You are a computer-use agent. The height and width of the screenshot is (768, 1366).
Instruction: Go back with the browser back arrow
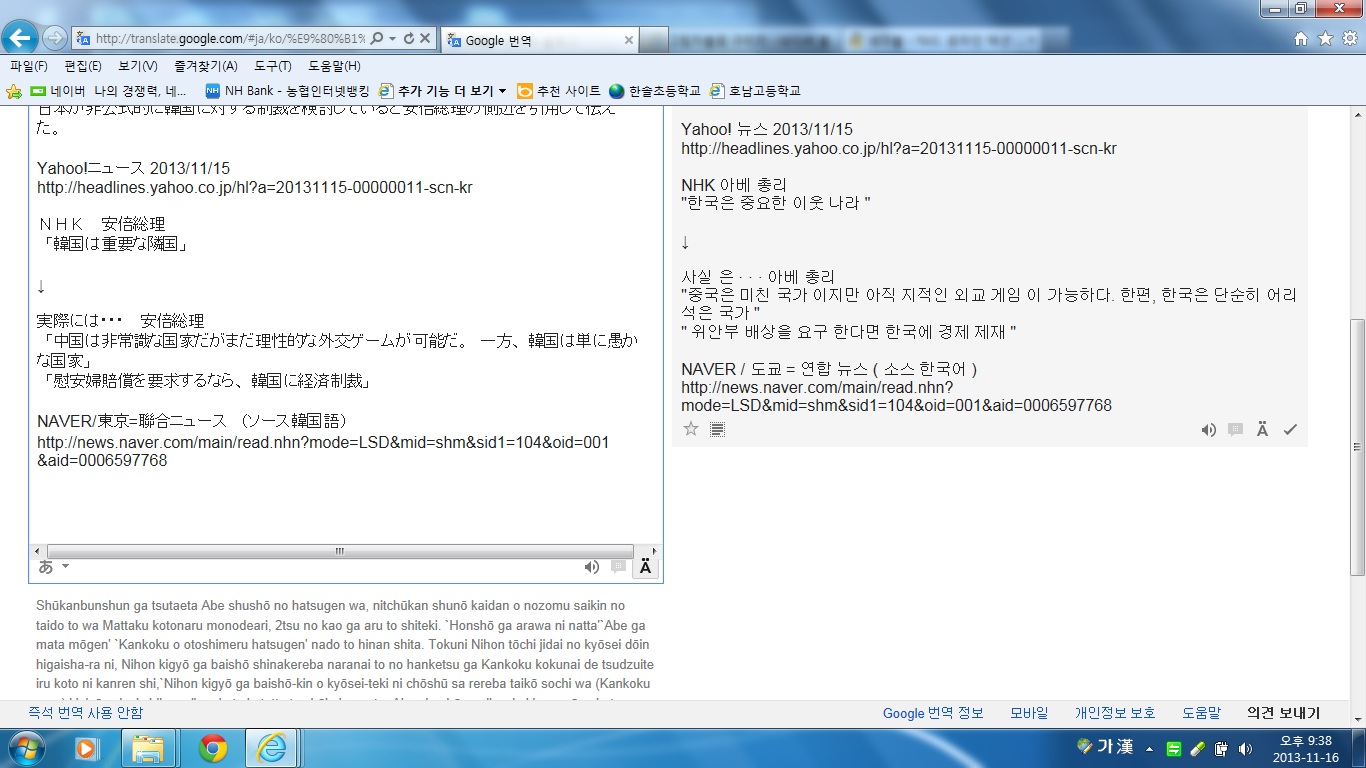(x=21, y=38)
